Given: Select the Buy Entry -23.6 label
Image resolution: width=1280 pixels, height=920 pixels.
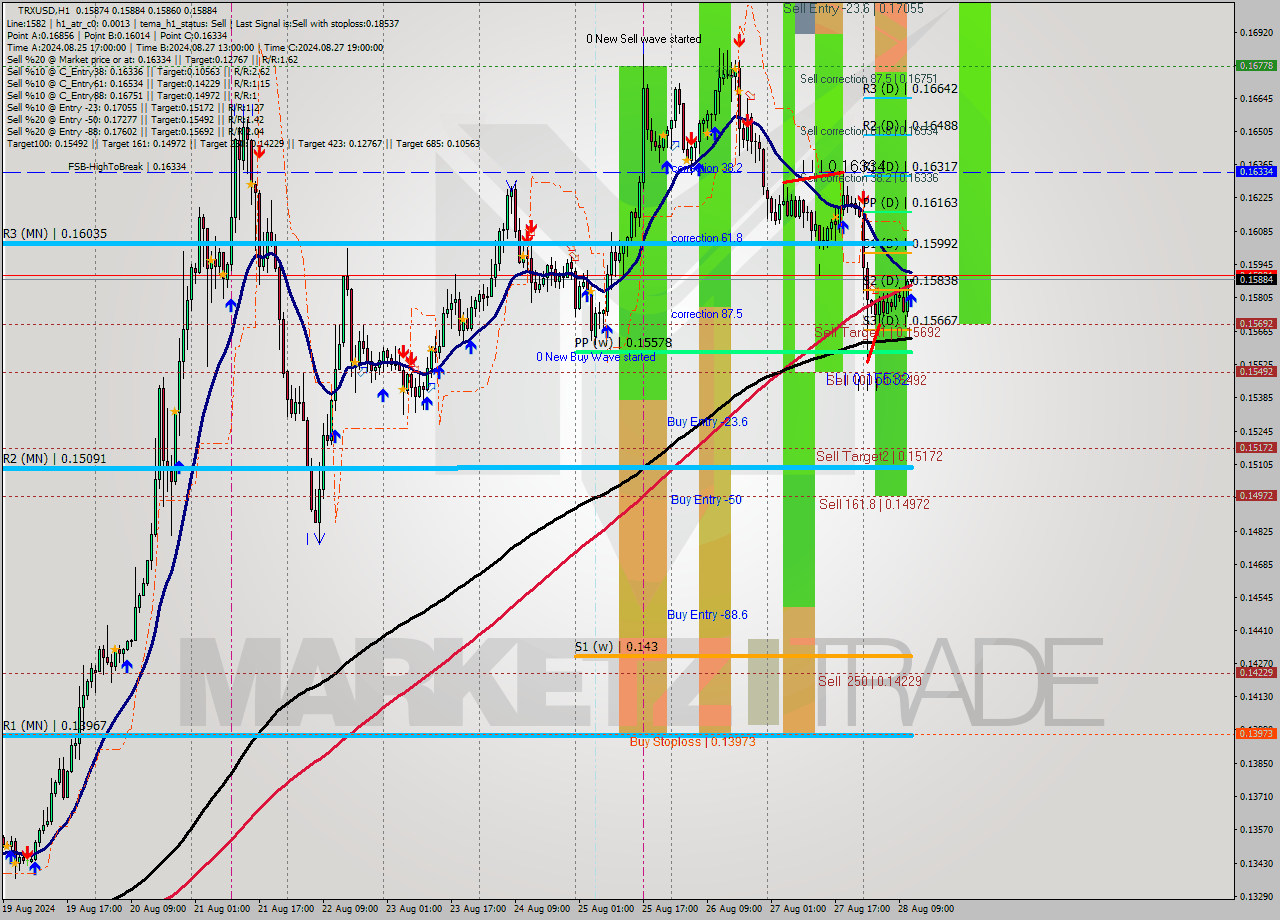Looking at the screenshot, I should tap(708, 422).
